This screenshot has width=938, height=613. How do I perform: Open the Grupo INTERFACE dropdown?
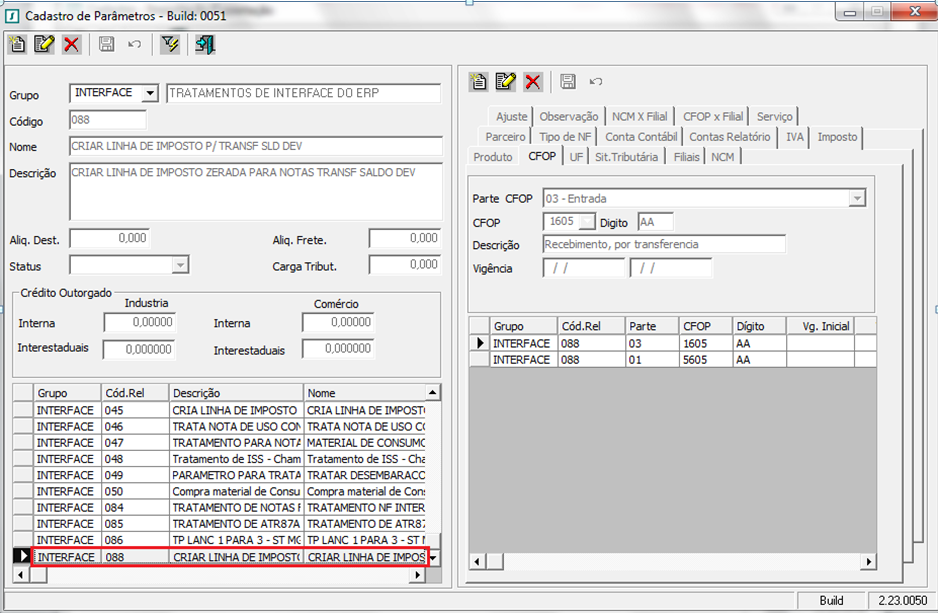(x=150, y=93)
